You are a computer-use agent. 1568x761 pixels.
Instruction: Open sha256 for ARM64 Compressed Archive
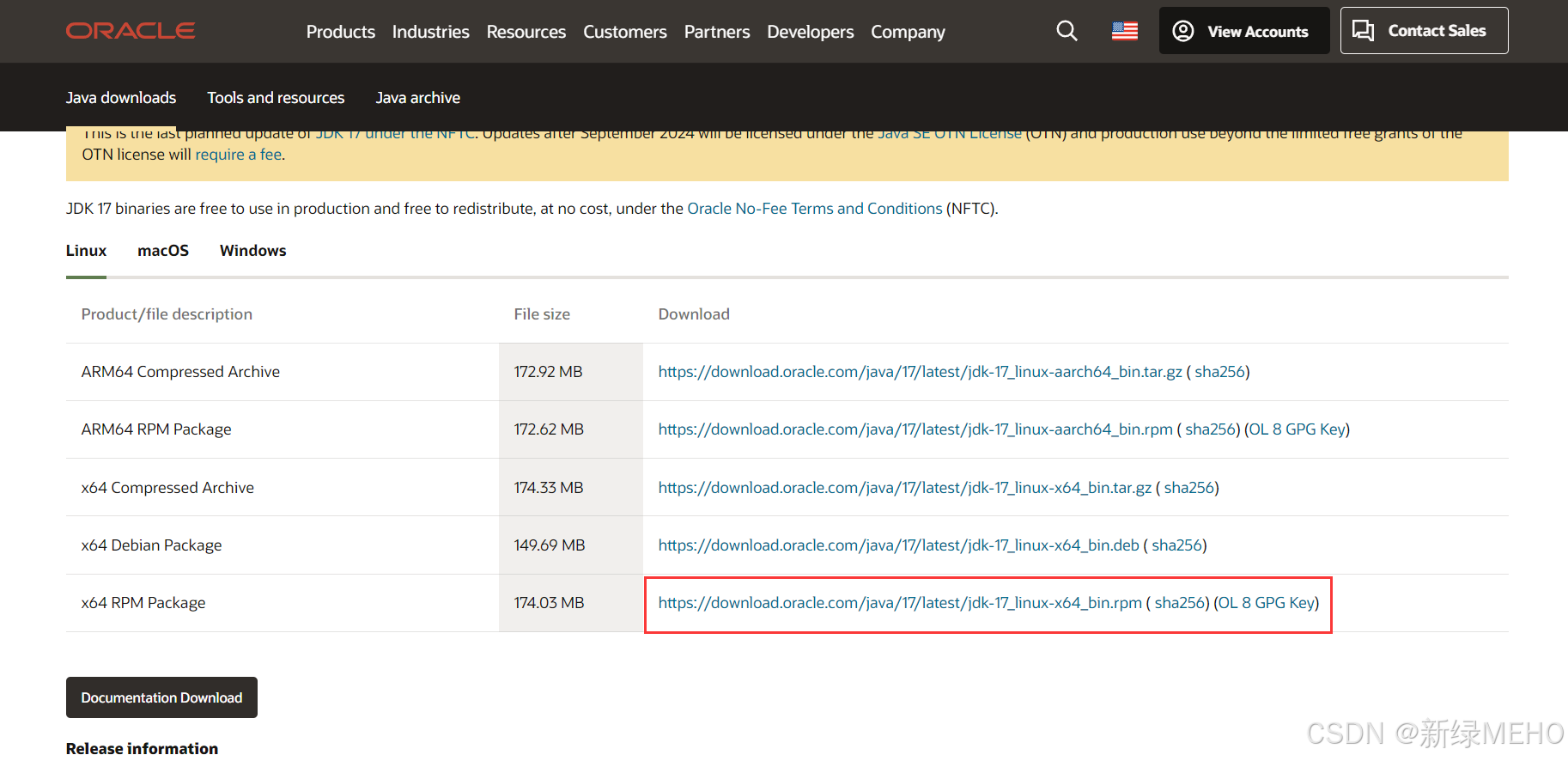tap(1219, 372)
